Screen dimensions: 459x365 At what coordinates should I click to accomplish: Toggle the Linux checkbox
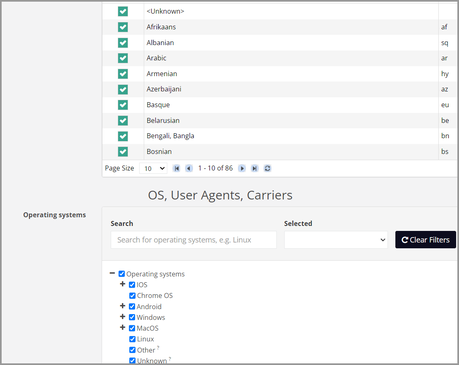pos(132,339)
